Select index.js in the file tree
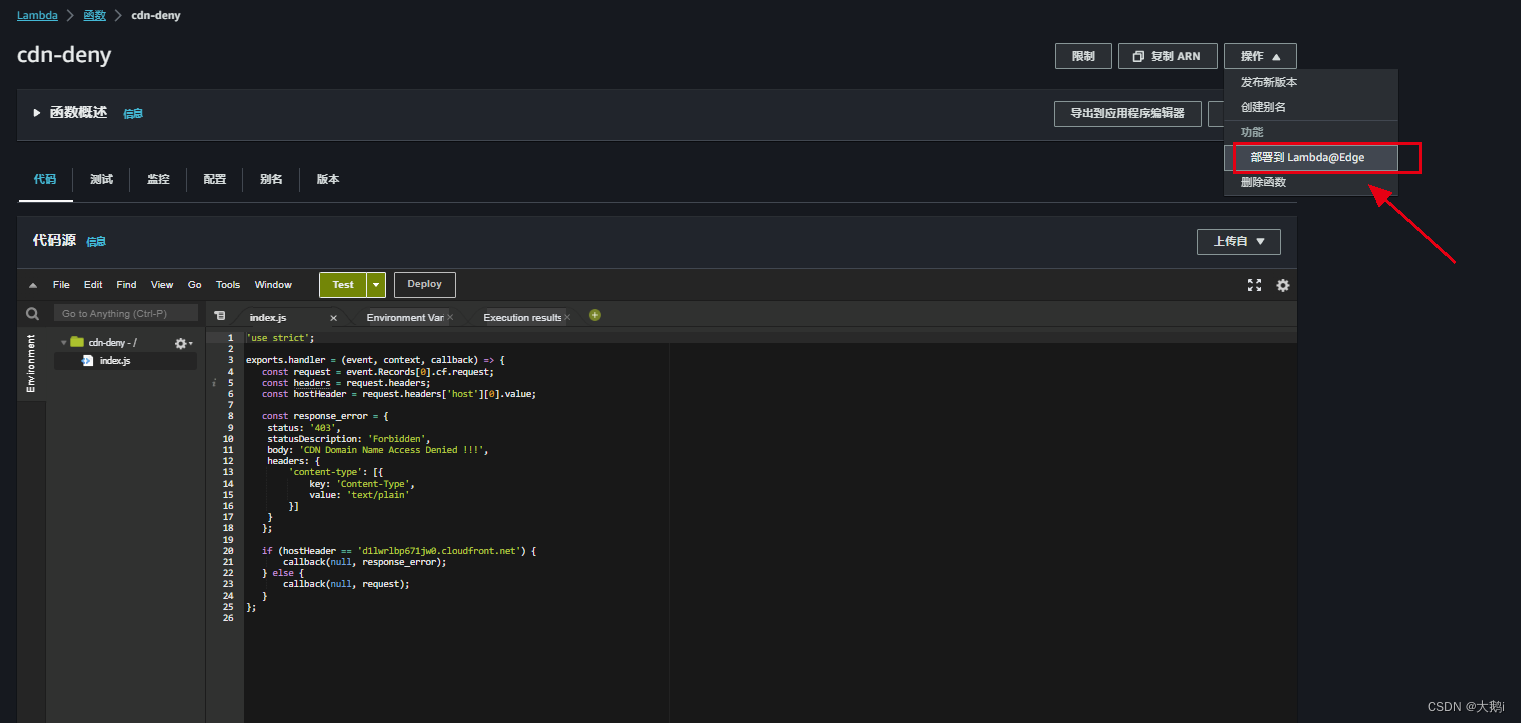This screenshot has width=1521, height=723. click(114, 360)
